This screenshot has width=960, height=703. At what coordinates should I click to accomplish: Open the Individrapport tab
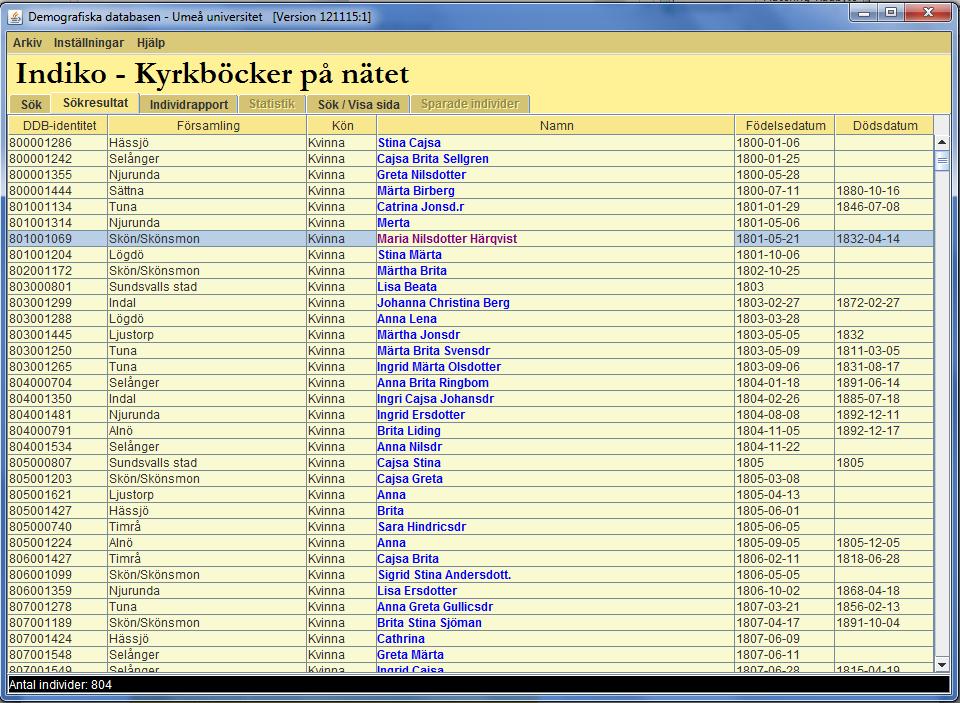click(x=189, y=104)
